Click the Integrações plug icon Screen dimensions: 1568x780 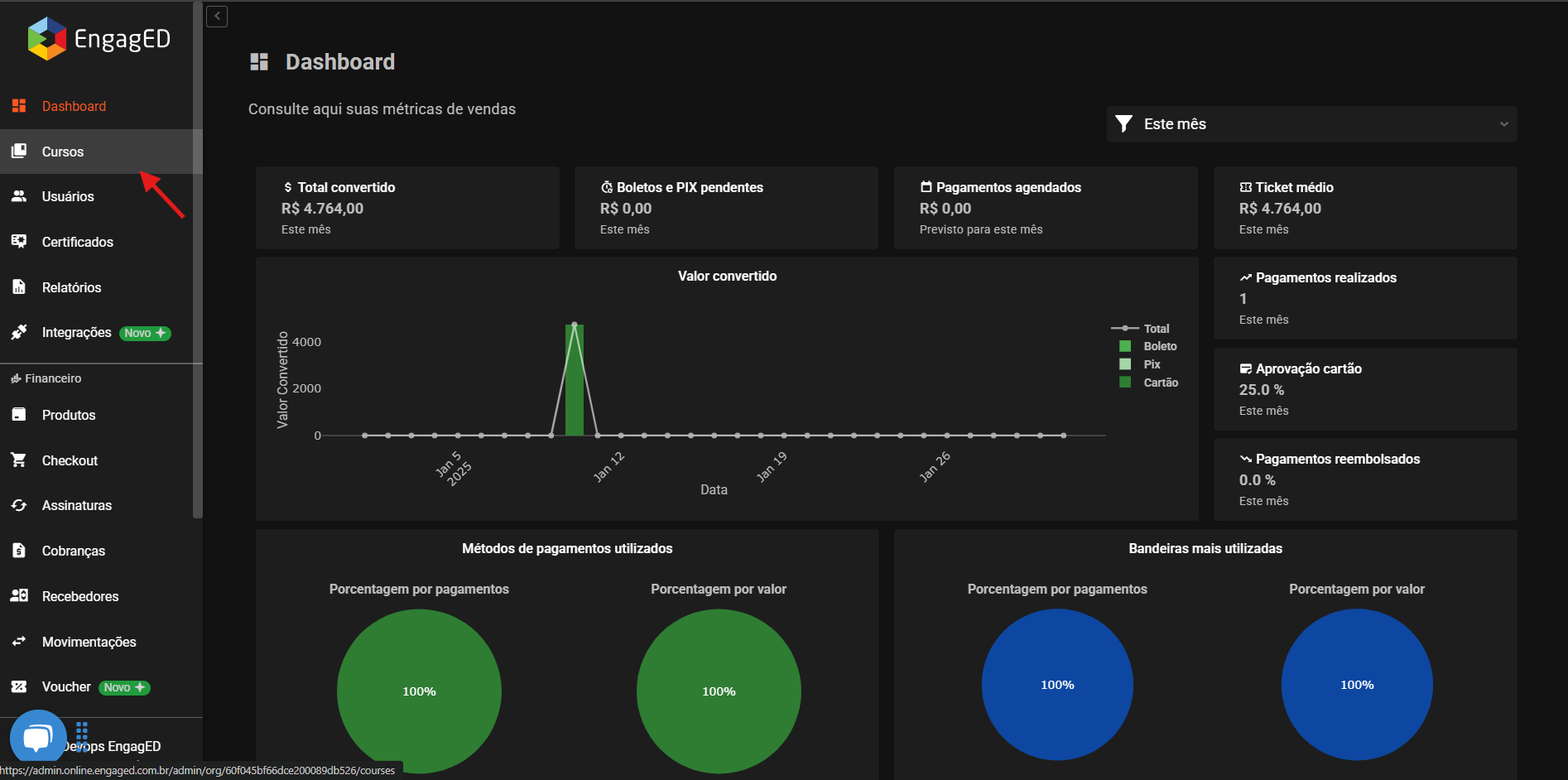[x=18, y=332]
